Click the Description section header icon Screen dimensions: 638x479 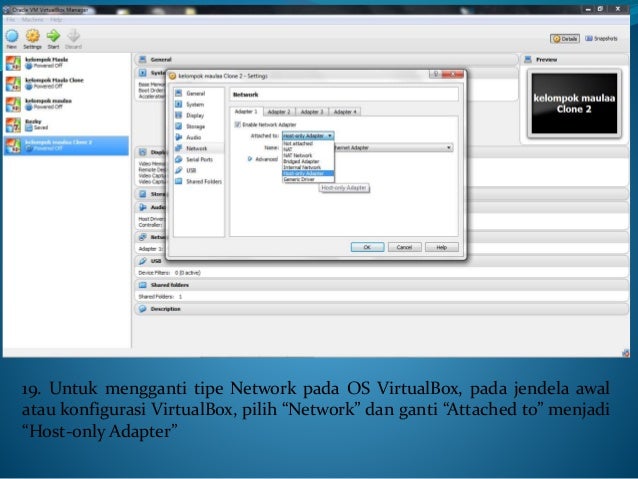tap(142, 309)
